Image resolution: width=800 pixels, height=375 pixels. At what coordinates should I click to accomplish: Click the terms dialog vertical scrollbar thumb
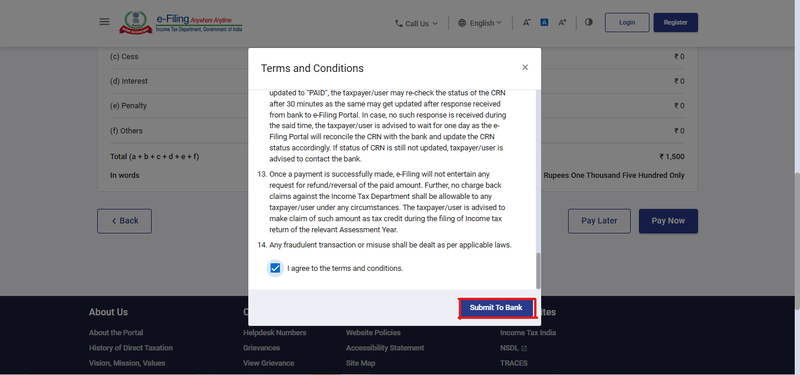coord(537,270)
